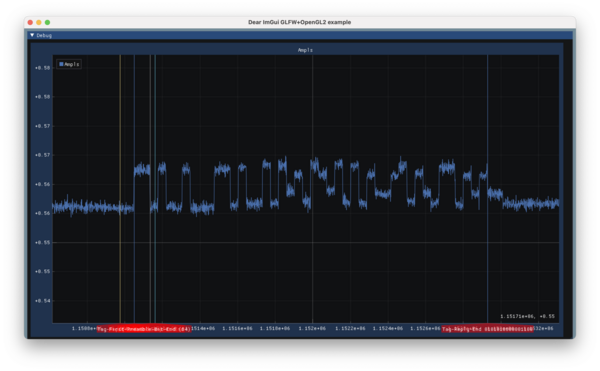Click the teal vertical marker line
600x371 pixels.
[x=155, y=189]
